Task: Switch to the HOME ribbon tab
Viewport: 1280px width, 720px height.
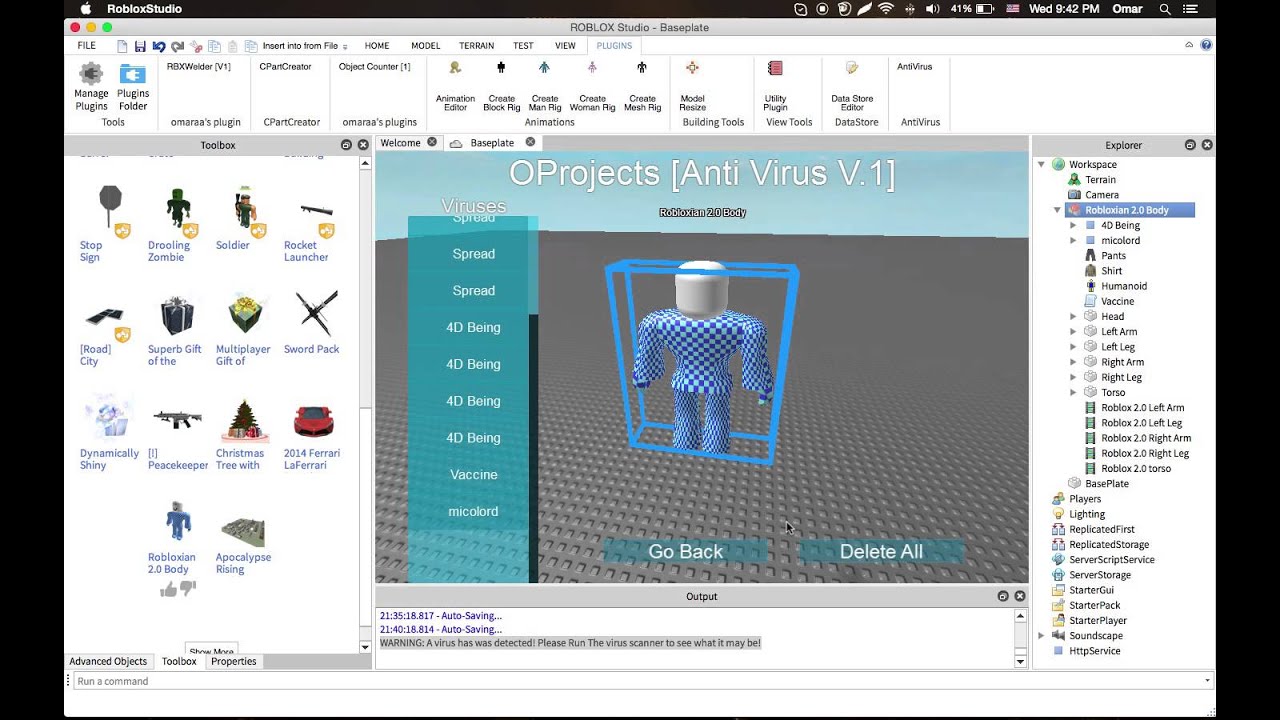Action: (377, 46)
